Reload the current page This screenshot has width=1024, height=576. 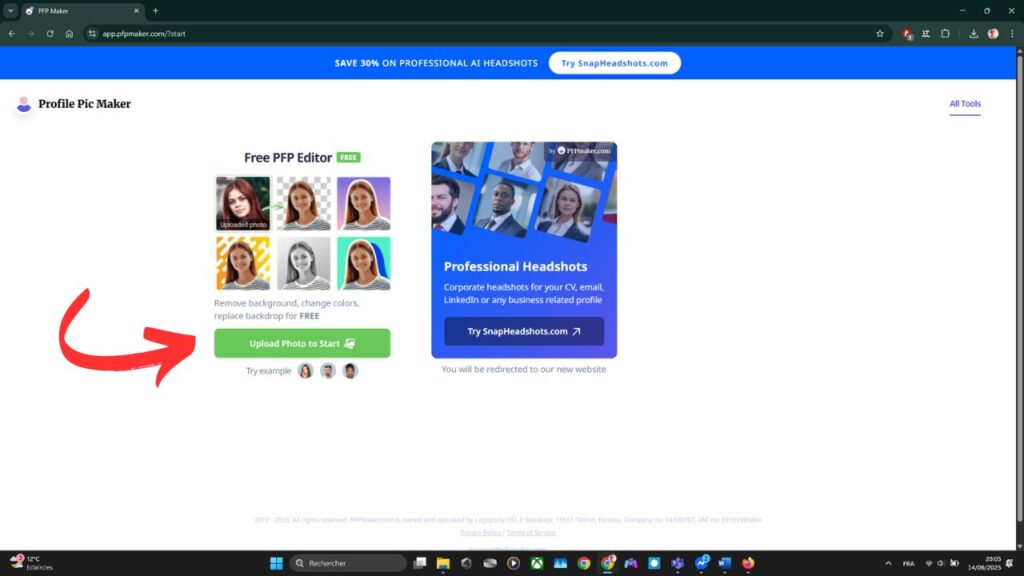click(x=50, y=33)
